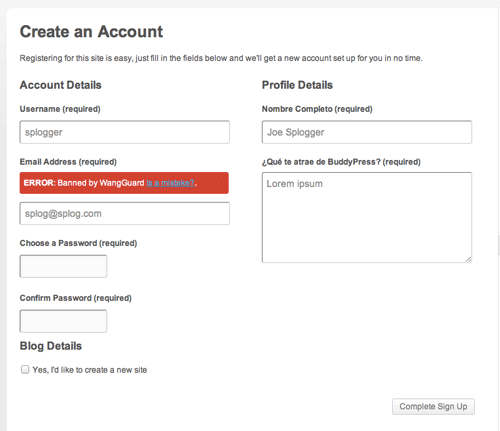Click the Lorem ipsum text area

(367, 217)
